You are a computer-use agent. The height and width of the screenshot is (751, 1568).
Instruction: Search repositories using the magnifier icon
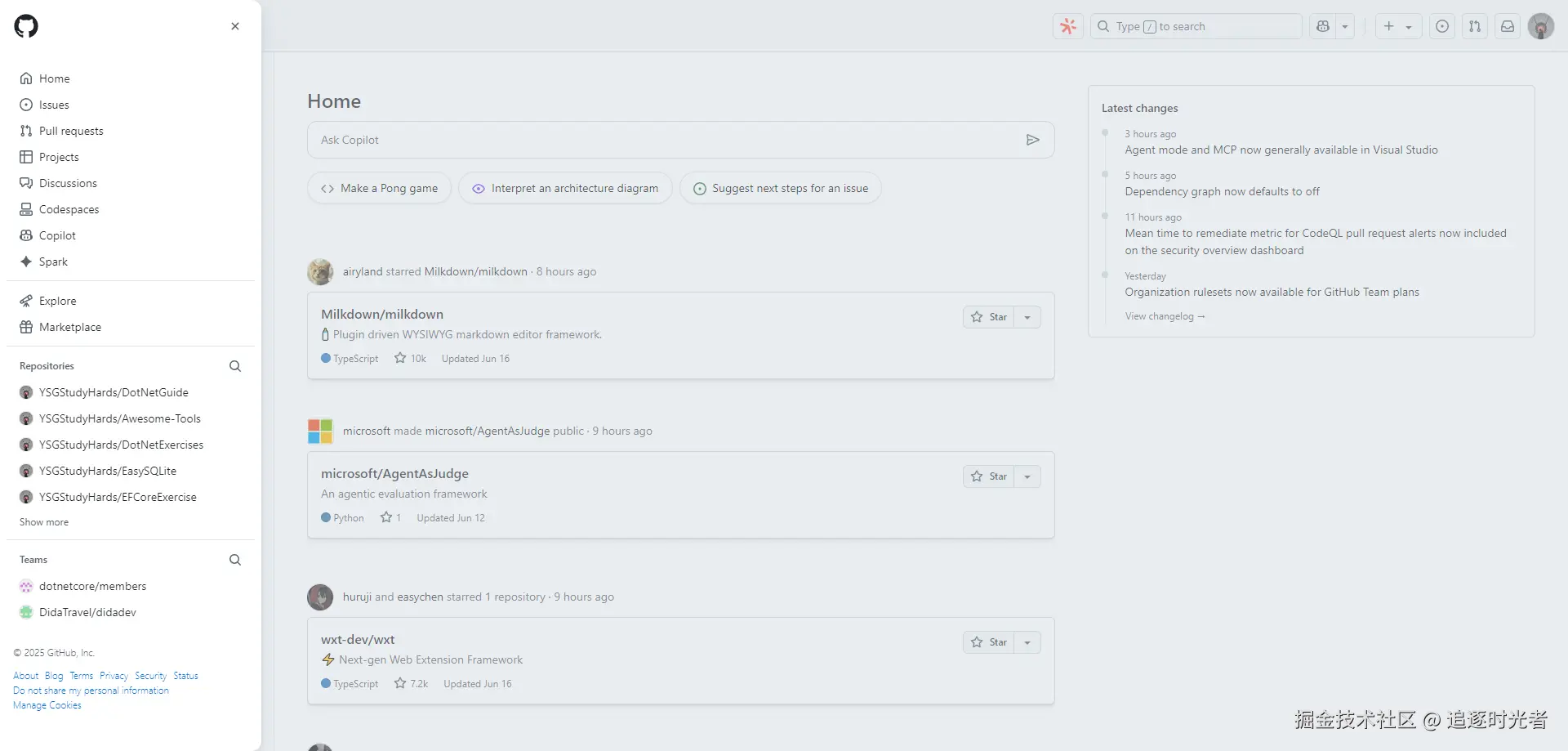(x=235, y=366)
